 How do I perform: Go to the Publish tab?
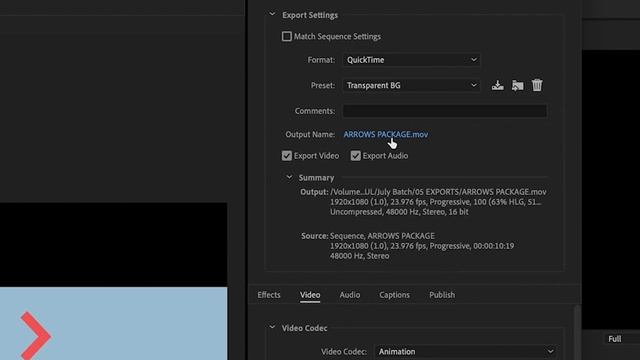pyautogui.click(x=442, y=295)
